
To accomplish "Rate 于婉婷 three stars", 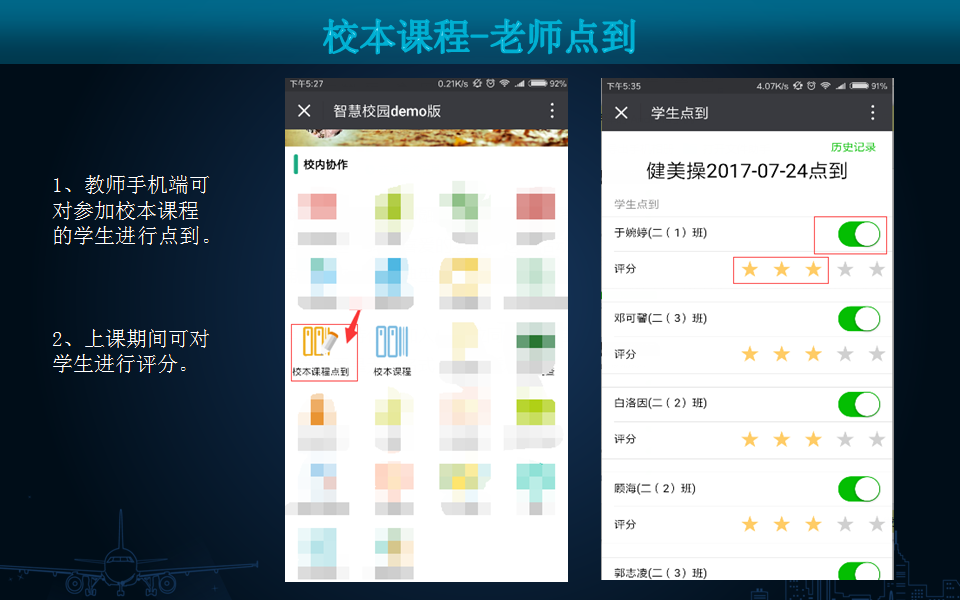I will coord(814,269).
